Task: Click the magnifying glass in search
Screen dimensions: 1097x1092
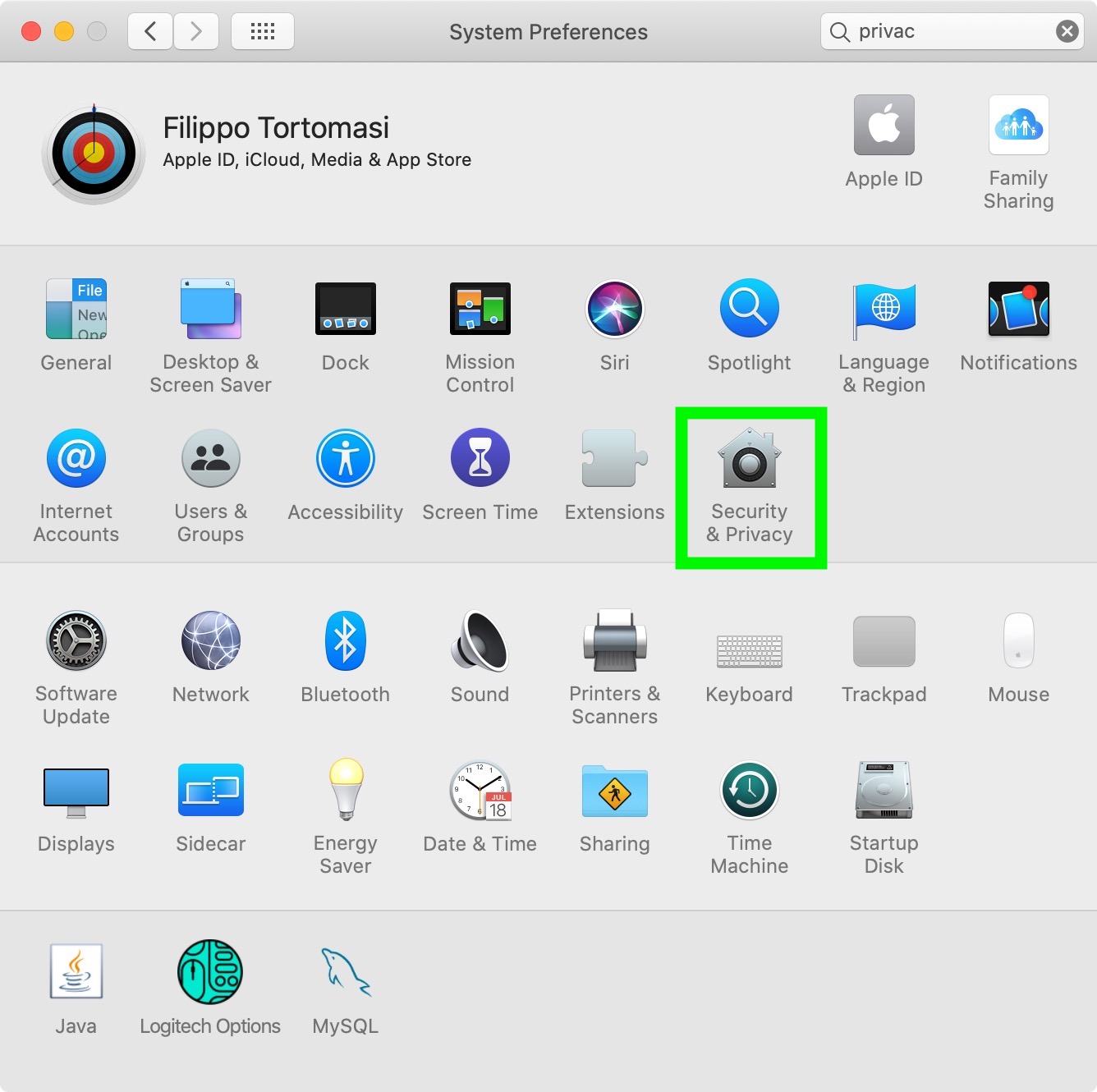Action: coord(839,32)
